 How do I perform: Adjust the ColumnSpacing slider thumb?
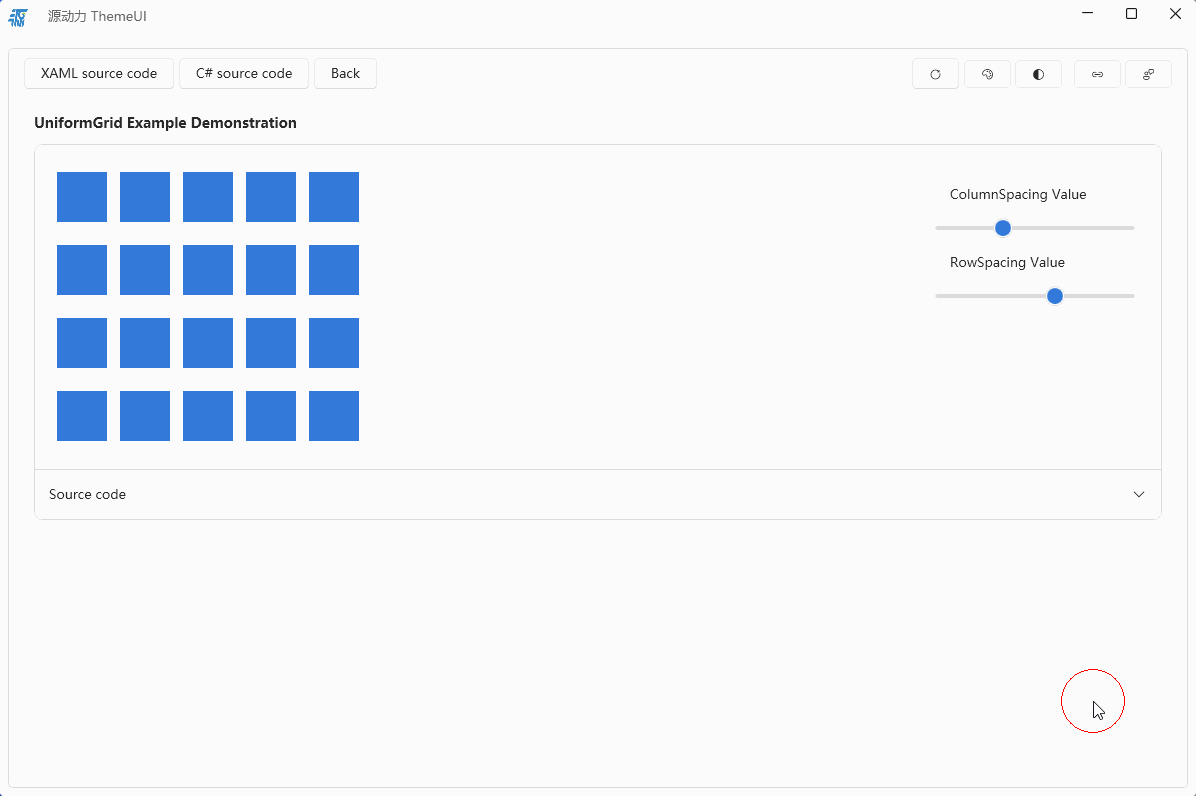1003,228
